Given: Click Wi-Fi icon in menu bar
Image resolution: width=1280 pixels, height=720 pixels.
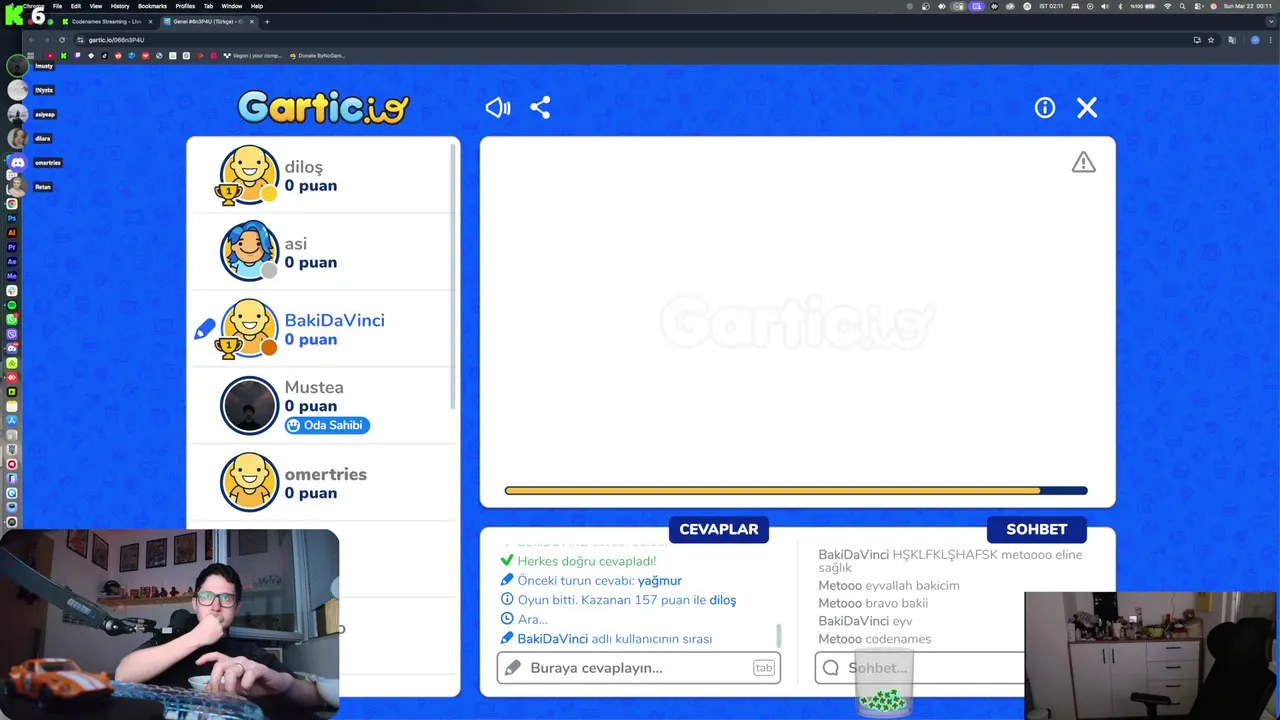Looking at the screenshot, I should click(x=1167, y=6).
